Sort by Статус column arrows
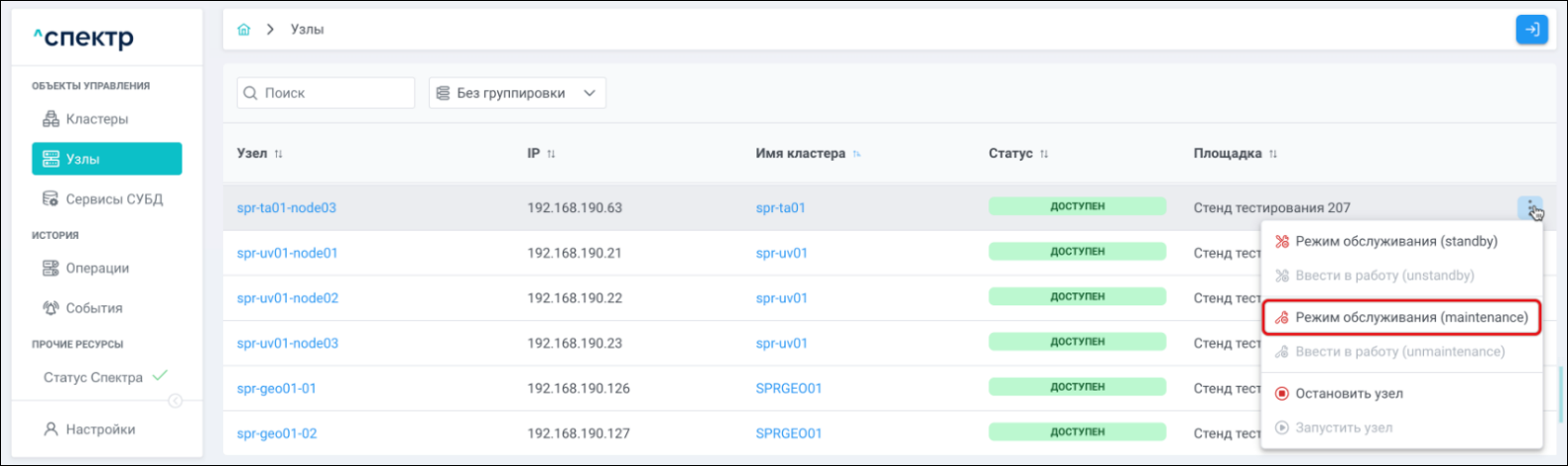Viewport: 1568px width, 466px height. [x=1043, y=154]
